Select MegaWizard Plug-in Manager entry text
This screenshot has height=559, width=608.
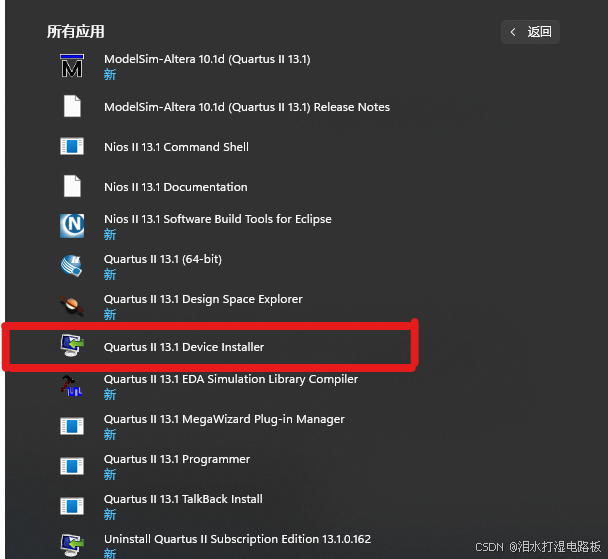(224, 419)
